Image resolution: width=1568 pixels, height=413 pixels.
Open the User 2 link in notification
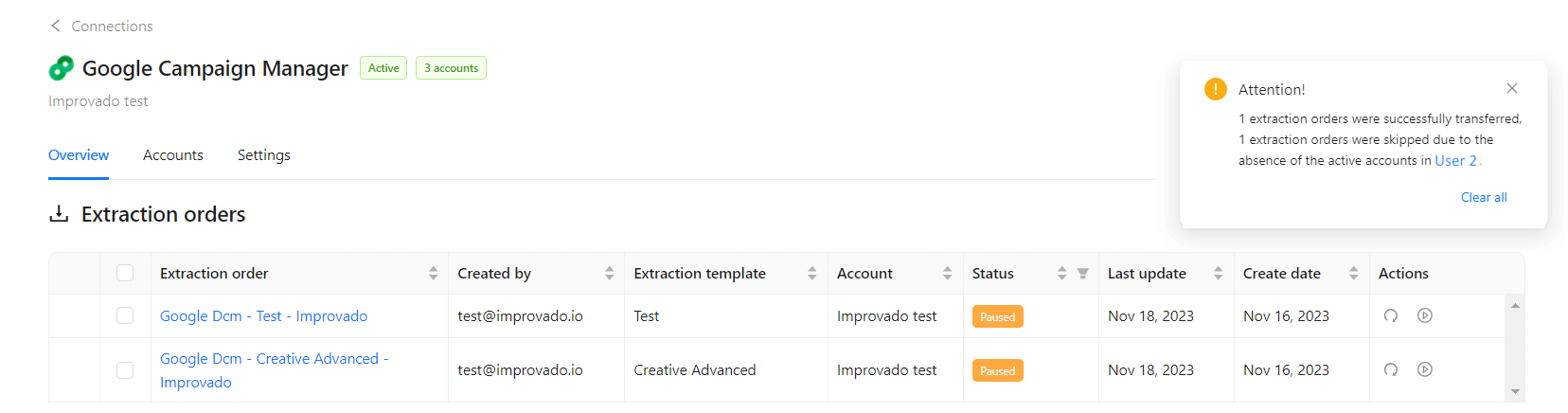[x=1455, y=161]
